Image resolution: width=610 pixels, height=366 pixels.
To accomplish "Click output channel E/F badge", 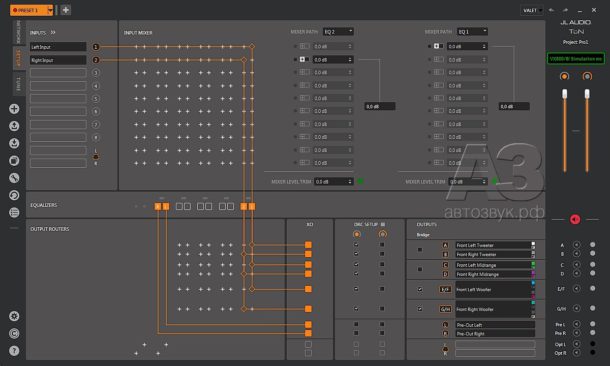I will [x=445, y=289].
